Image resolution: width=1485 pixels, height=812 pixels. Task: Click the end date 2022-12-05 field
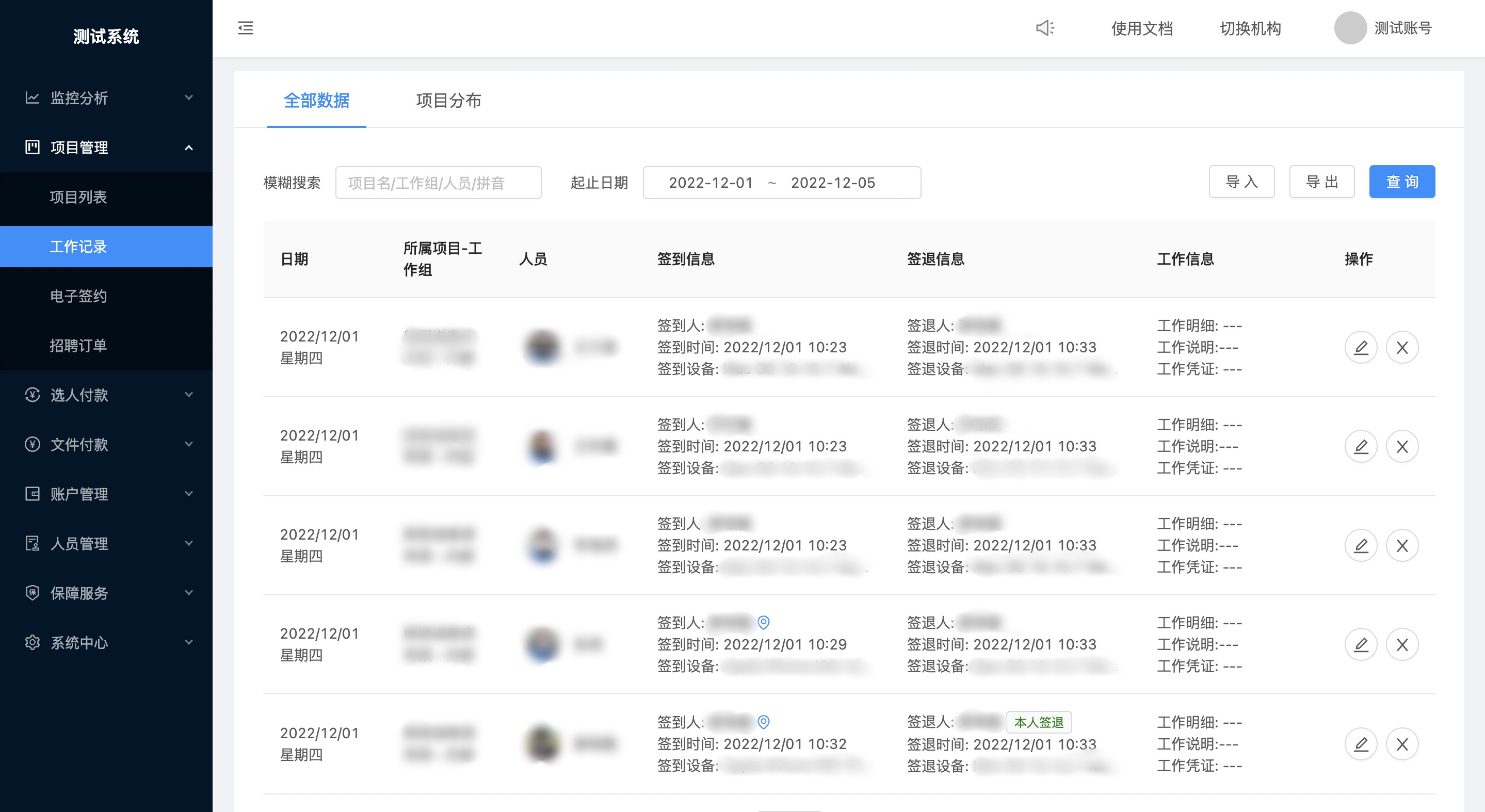833,183
